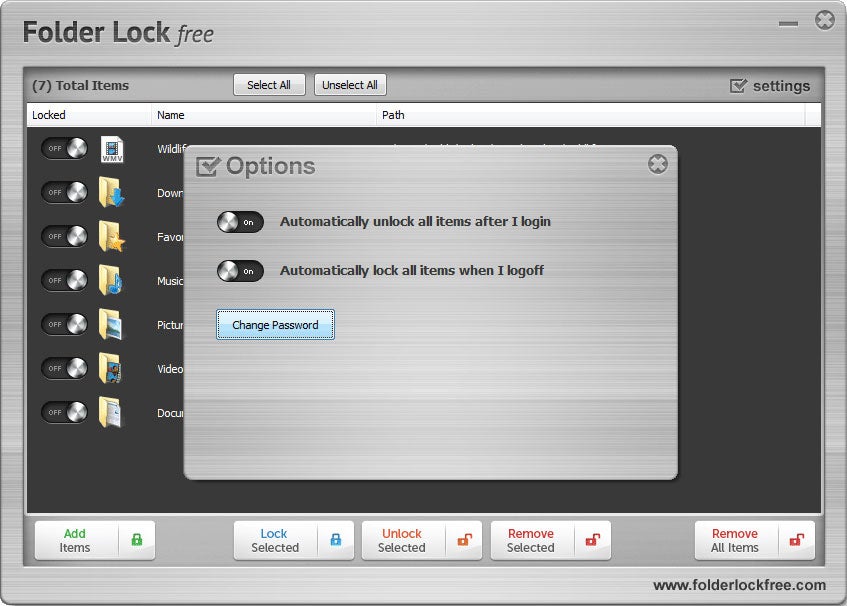The height and width of the screenshot is (606, 847).
Task: Click Remove All Items button
Action: (755, 540)
